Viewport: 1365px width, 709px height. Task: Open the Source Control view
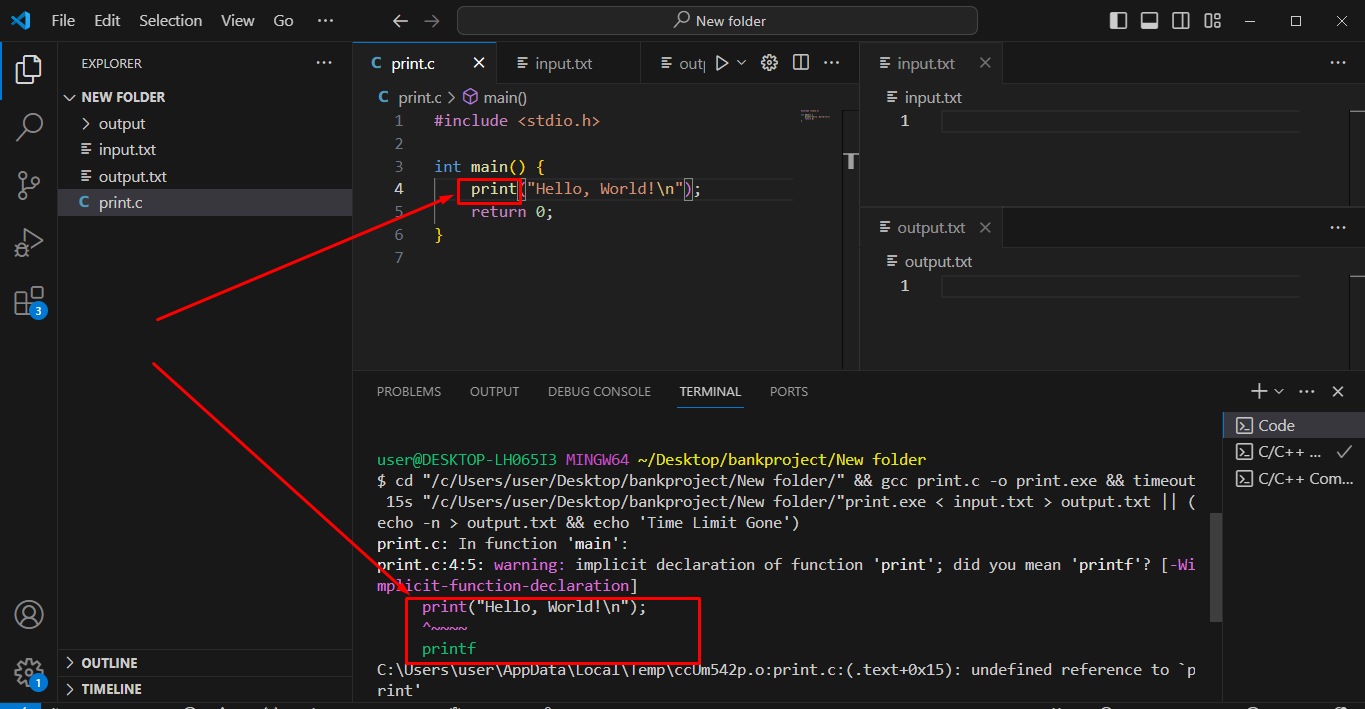(29, 185)
